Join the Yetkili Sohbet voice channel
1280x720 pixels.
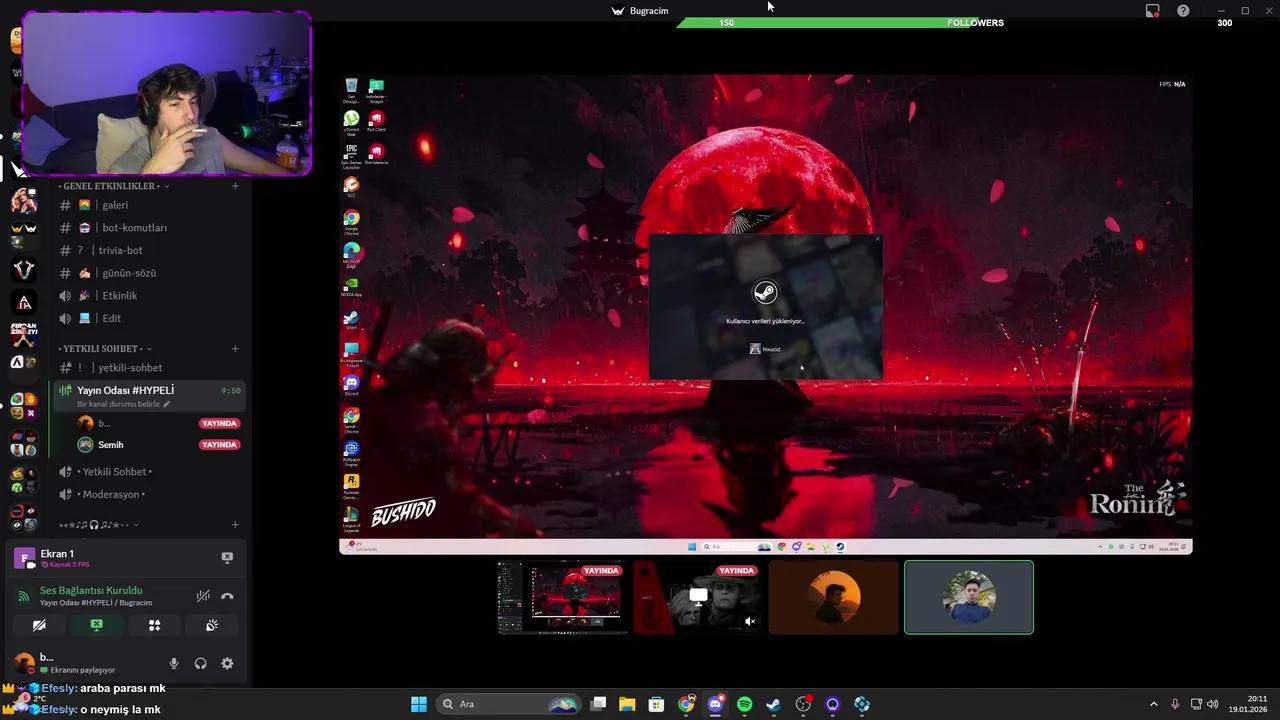[x=150, y=472]
